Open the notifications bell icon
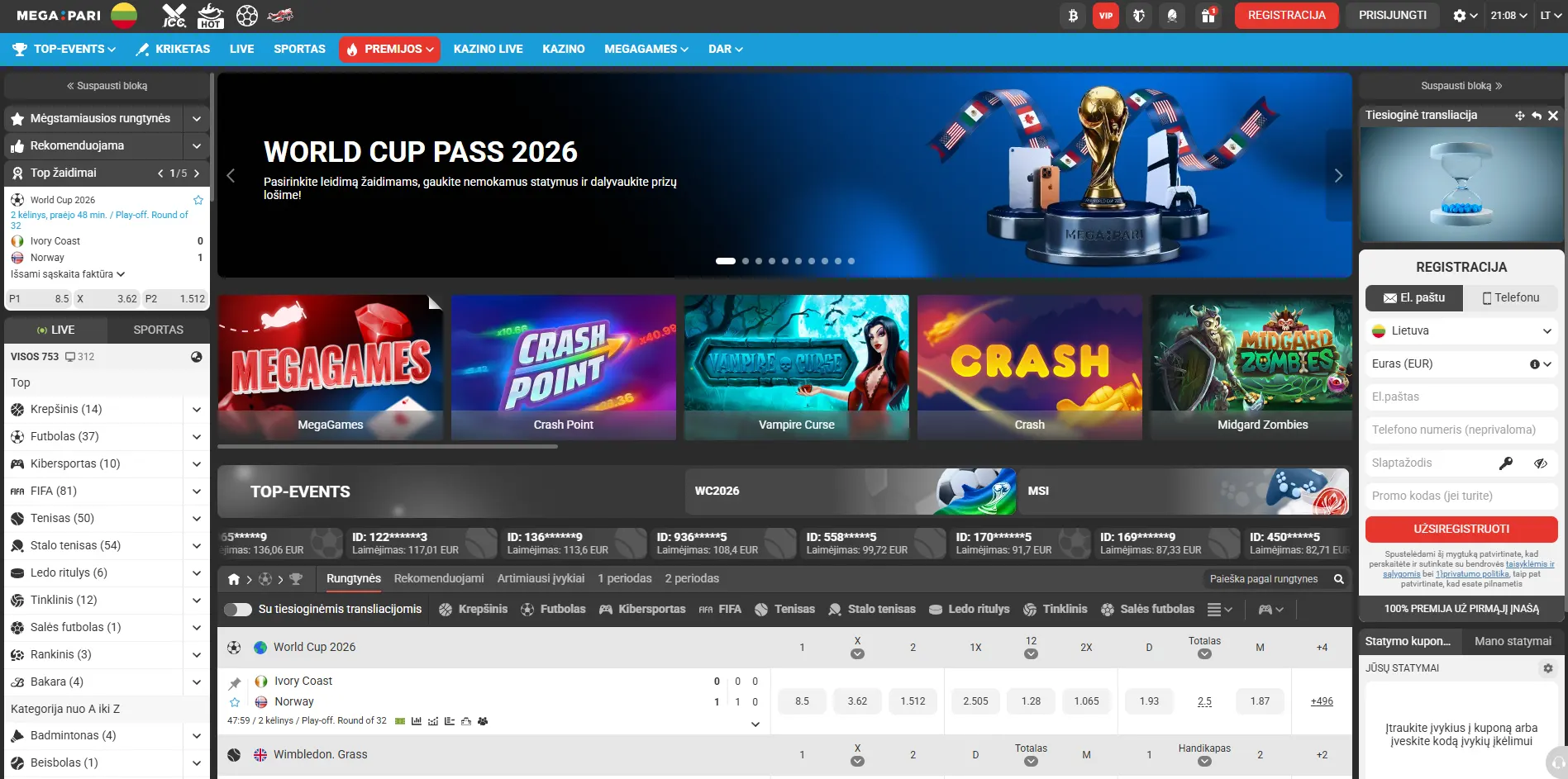This screenshot has height=779, width=1568. (1172, 16)
